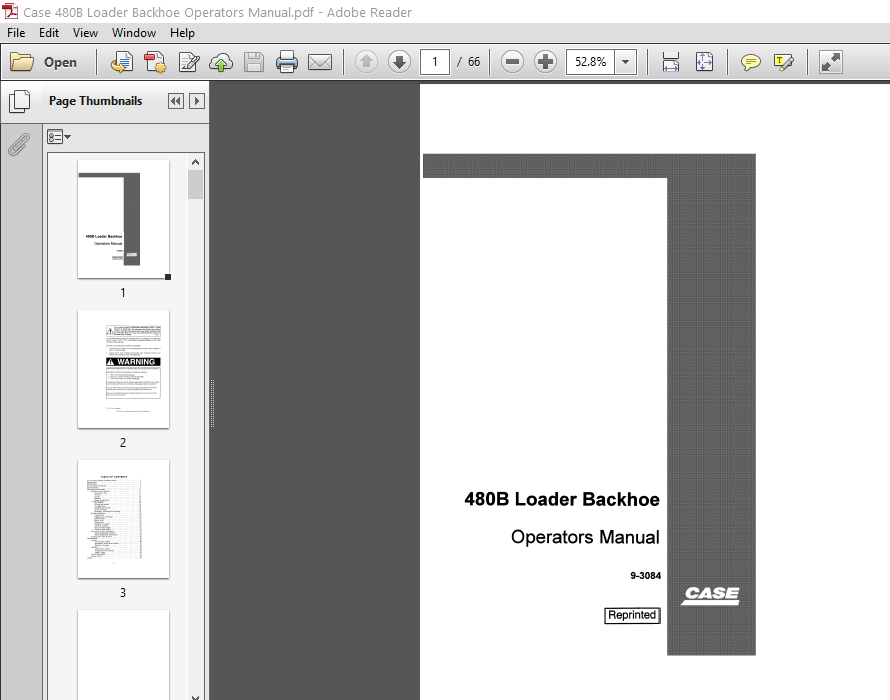This screenshot has width=890, height=700.
Task: Click the panel splitter grip handle
Action: [212, 403]
